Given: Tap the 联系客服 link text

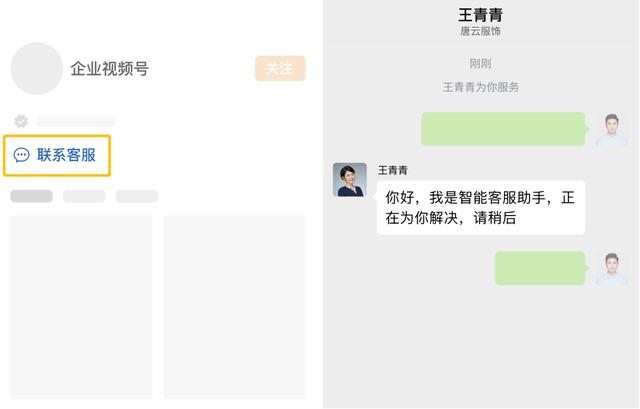Looking at the screenshot, I should point(67,155).
